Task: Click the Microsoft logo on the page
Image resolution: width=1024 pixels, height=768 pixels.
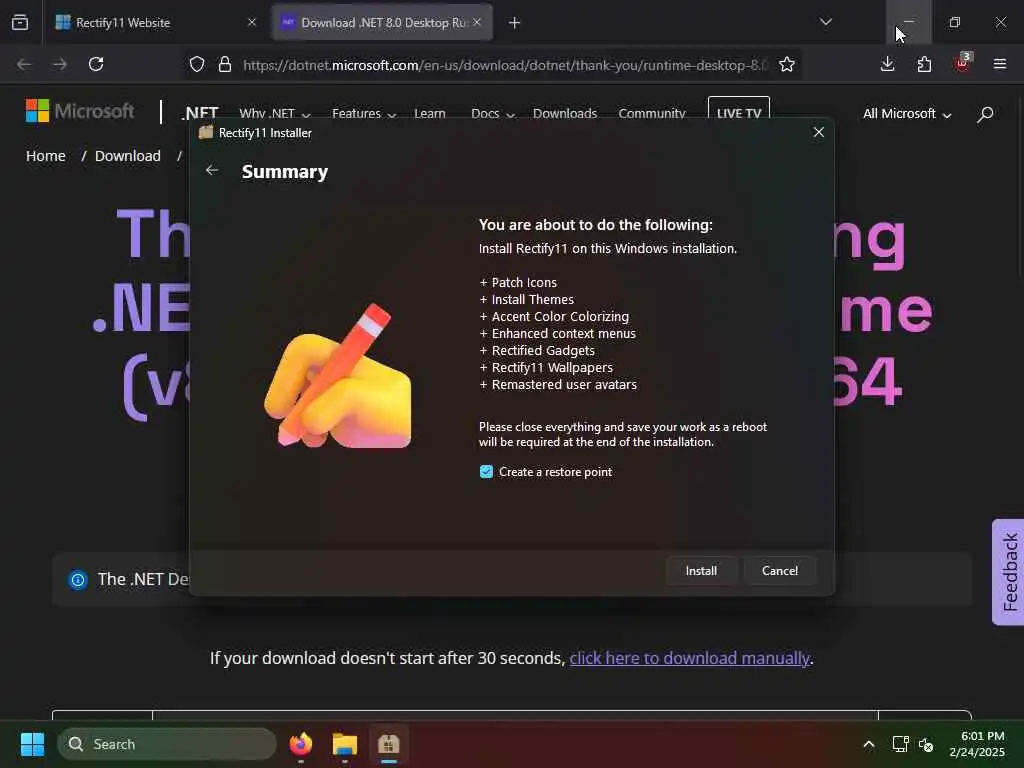Action: (80, 111)
